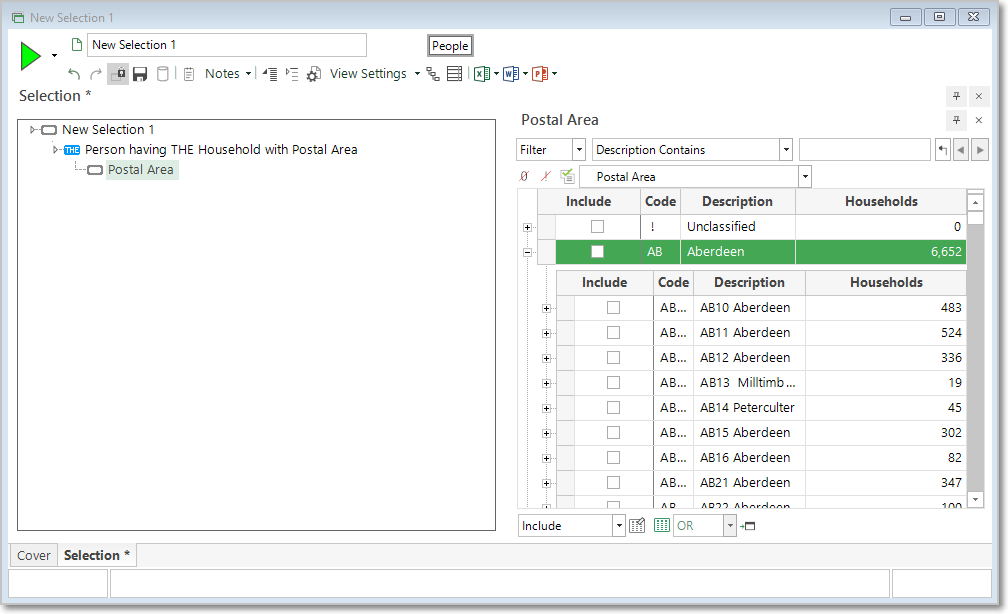Click the next match right arrow button
The width and height of the screenshot is (1008, 614).
pyautogui.click(x=980, y=150)
